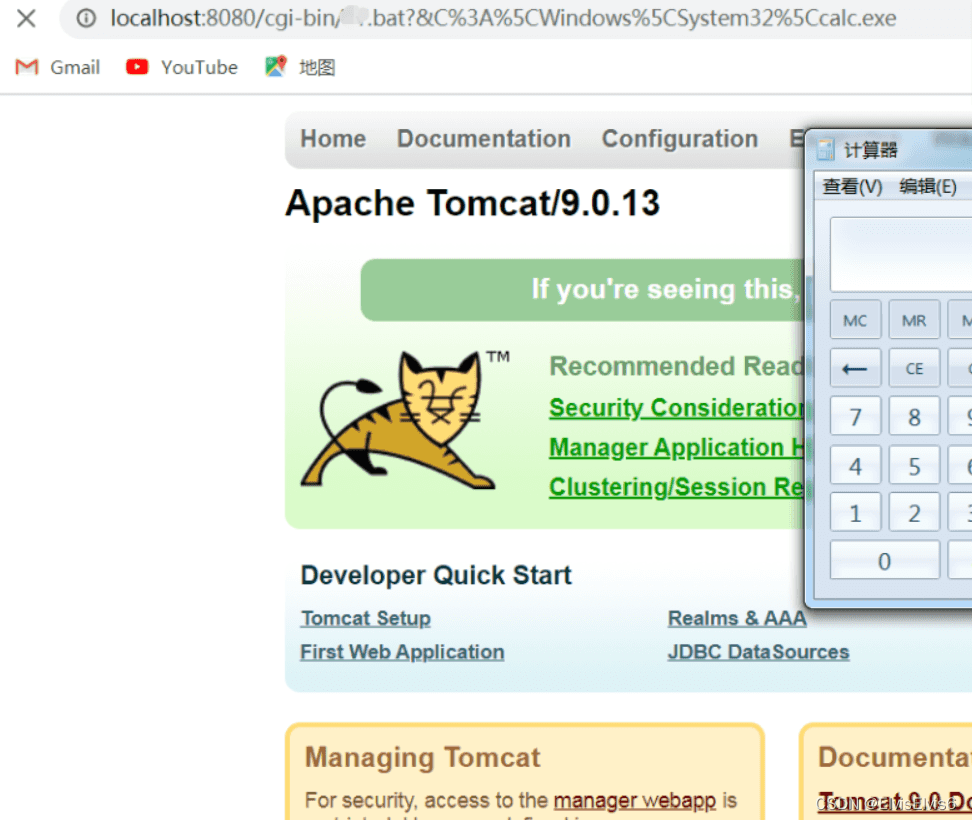Focus the browser address bar URL
The height and width of the screenshot is (820, 972).
click(503, 18)
